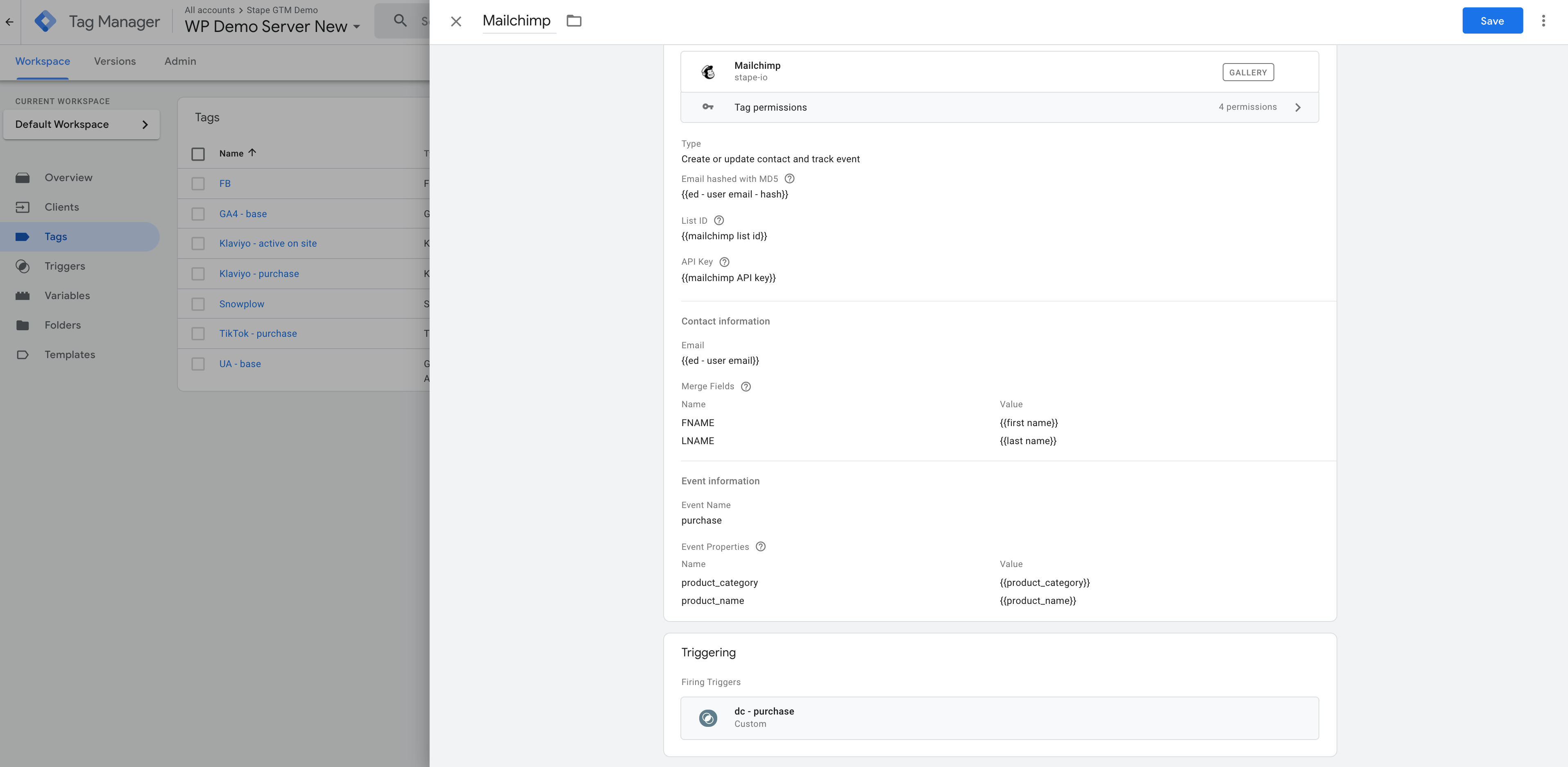
Task: Check the Klaviyo - purchase tag checkbox
Action: [x=198, y=274]
